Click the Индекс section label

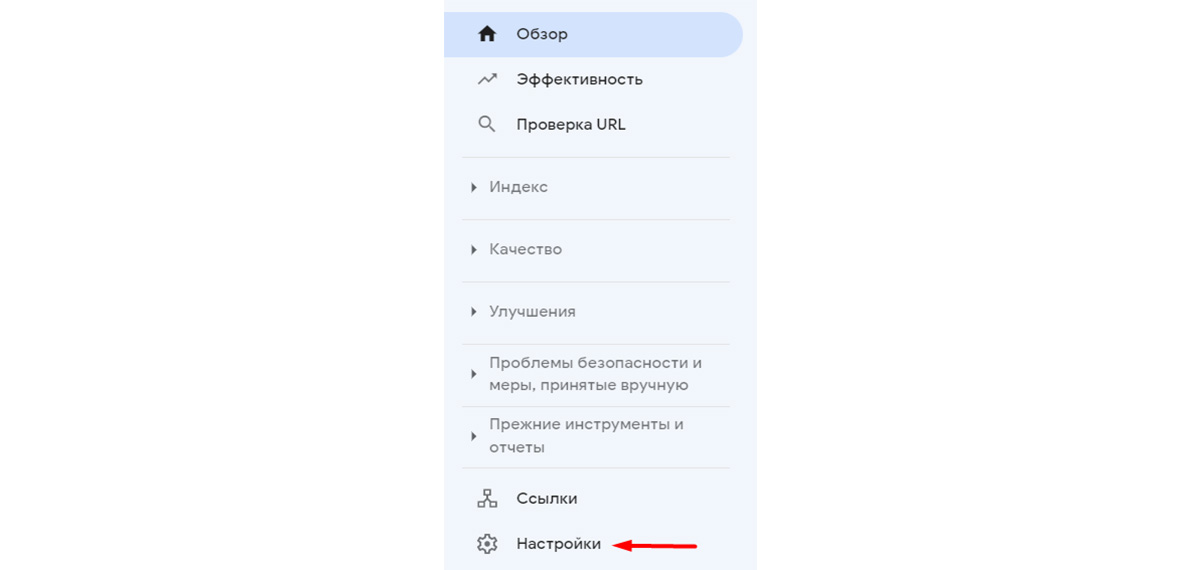pos(518,187)
